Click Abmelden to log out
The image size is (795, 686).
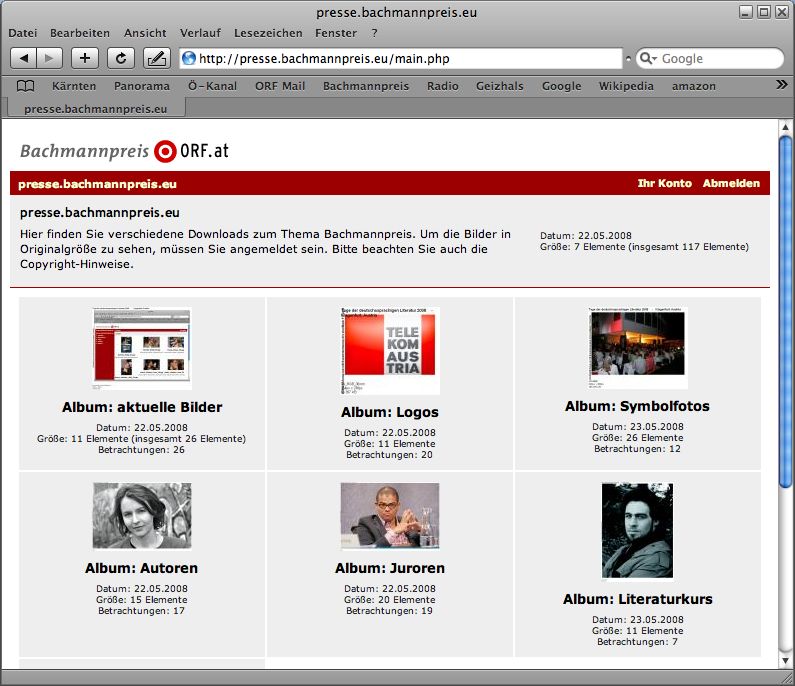coord(731,184)
